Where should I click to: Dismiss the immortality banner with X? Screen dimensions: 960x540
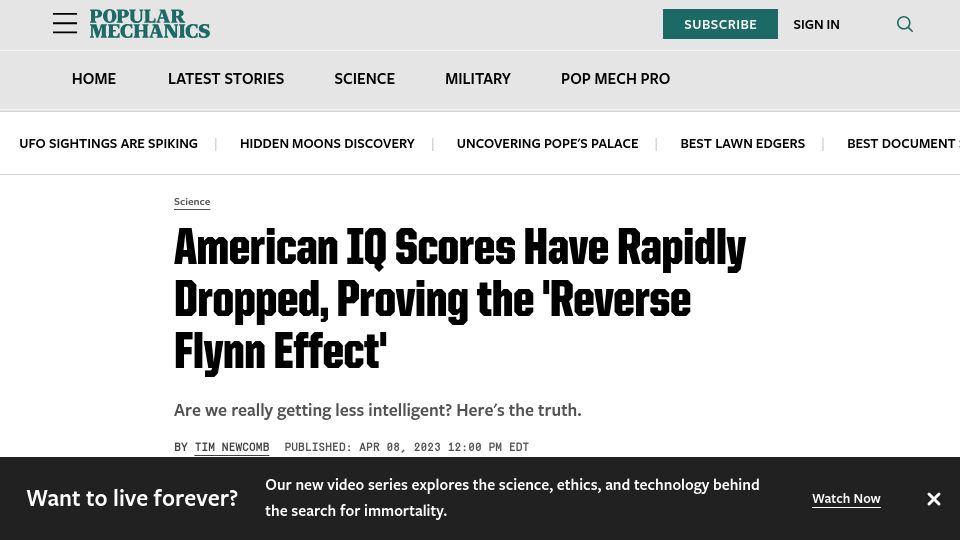pyautogui.click(x=933, y=499)
